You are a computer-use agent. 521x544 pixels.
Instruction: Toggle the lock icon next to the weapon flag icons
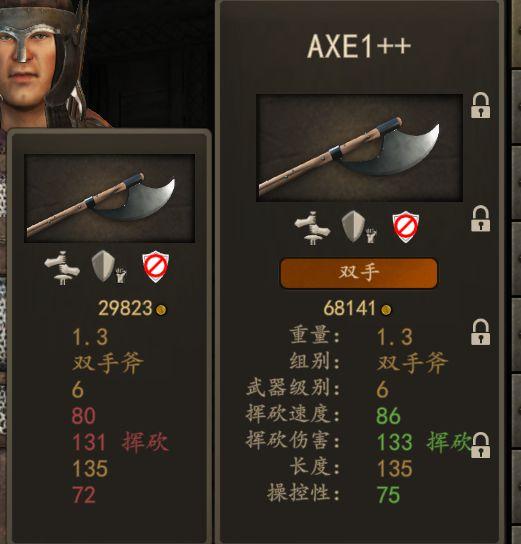480,218
